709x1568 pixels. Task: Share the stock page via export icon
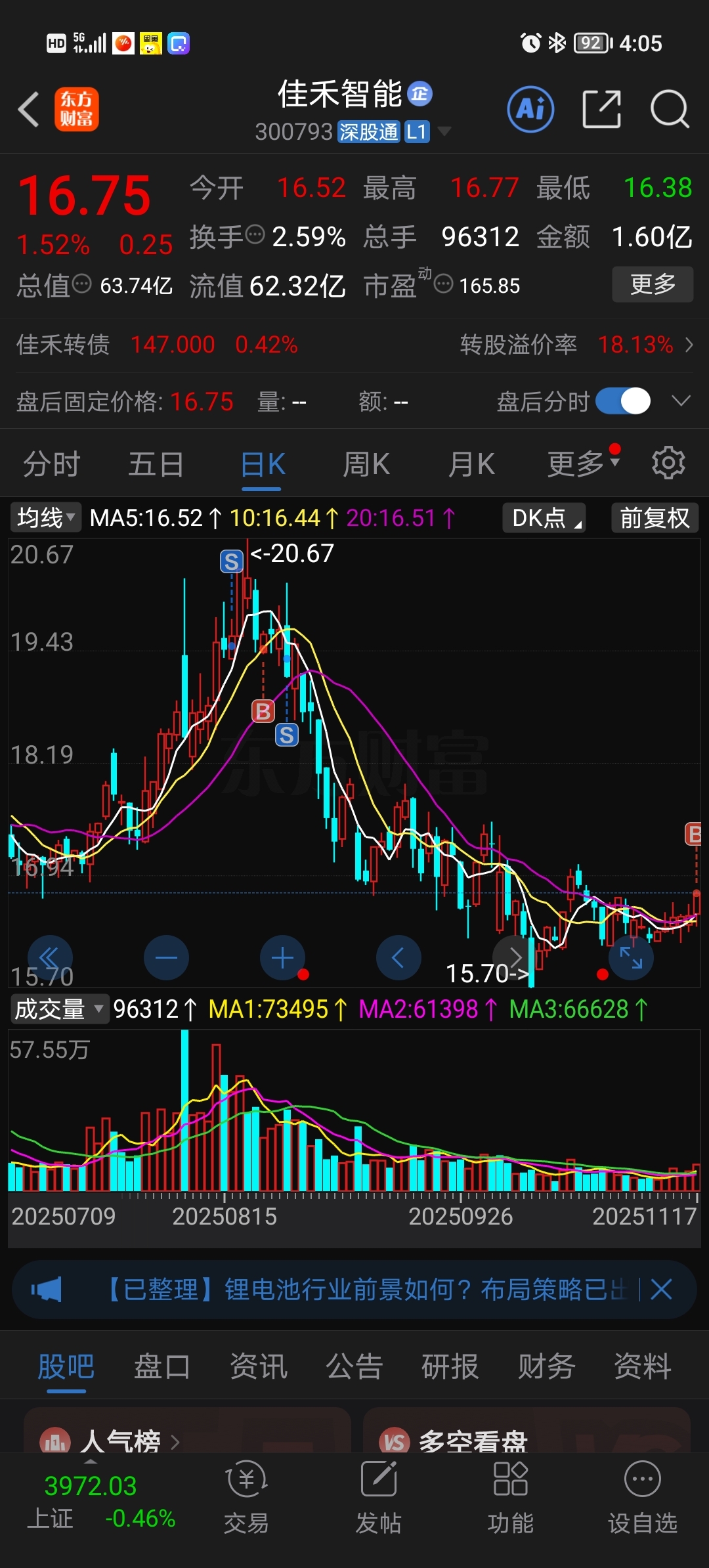[x=601, y=109]
